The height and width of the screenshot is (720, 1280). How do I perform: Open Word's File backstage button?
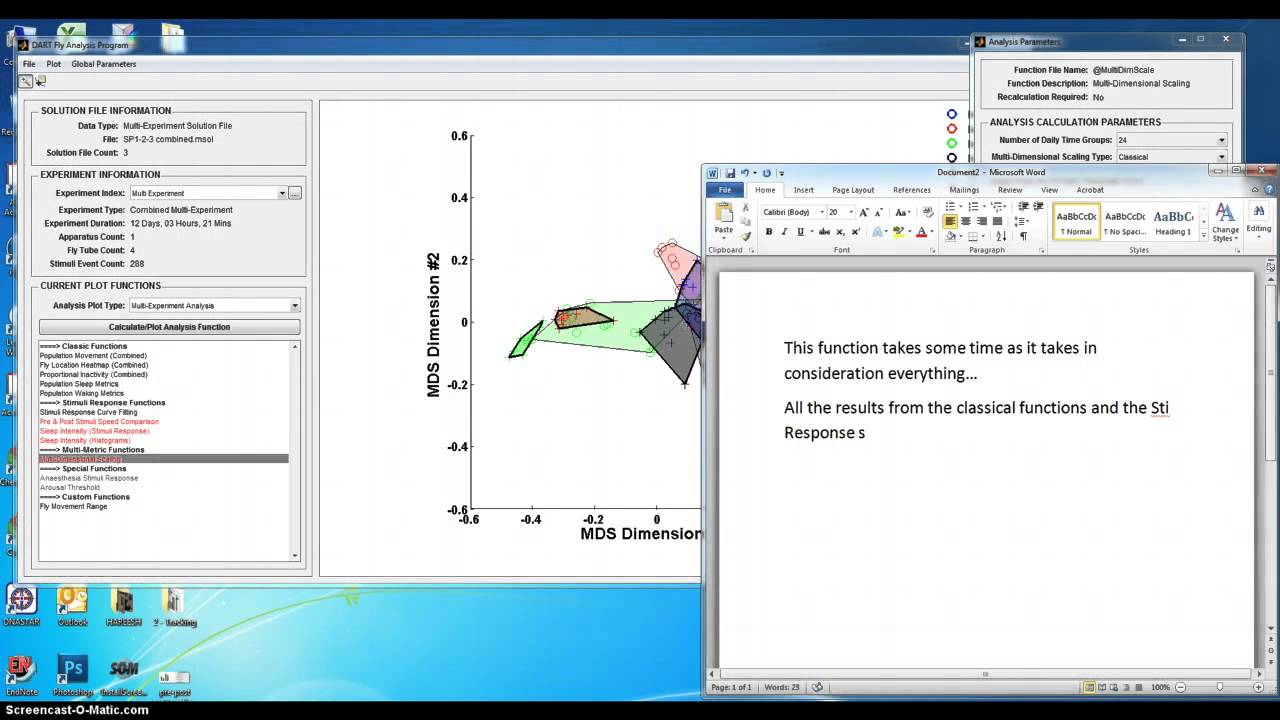click(725, 190)
